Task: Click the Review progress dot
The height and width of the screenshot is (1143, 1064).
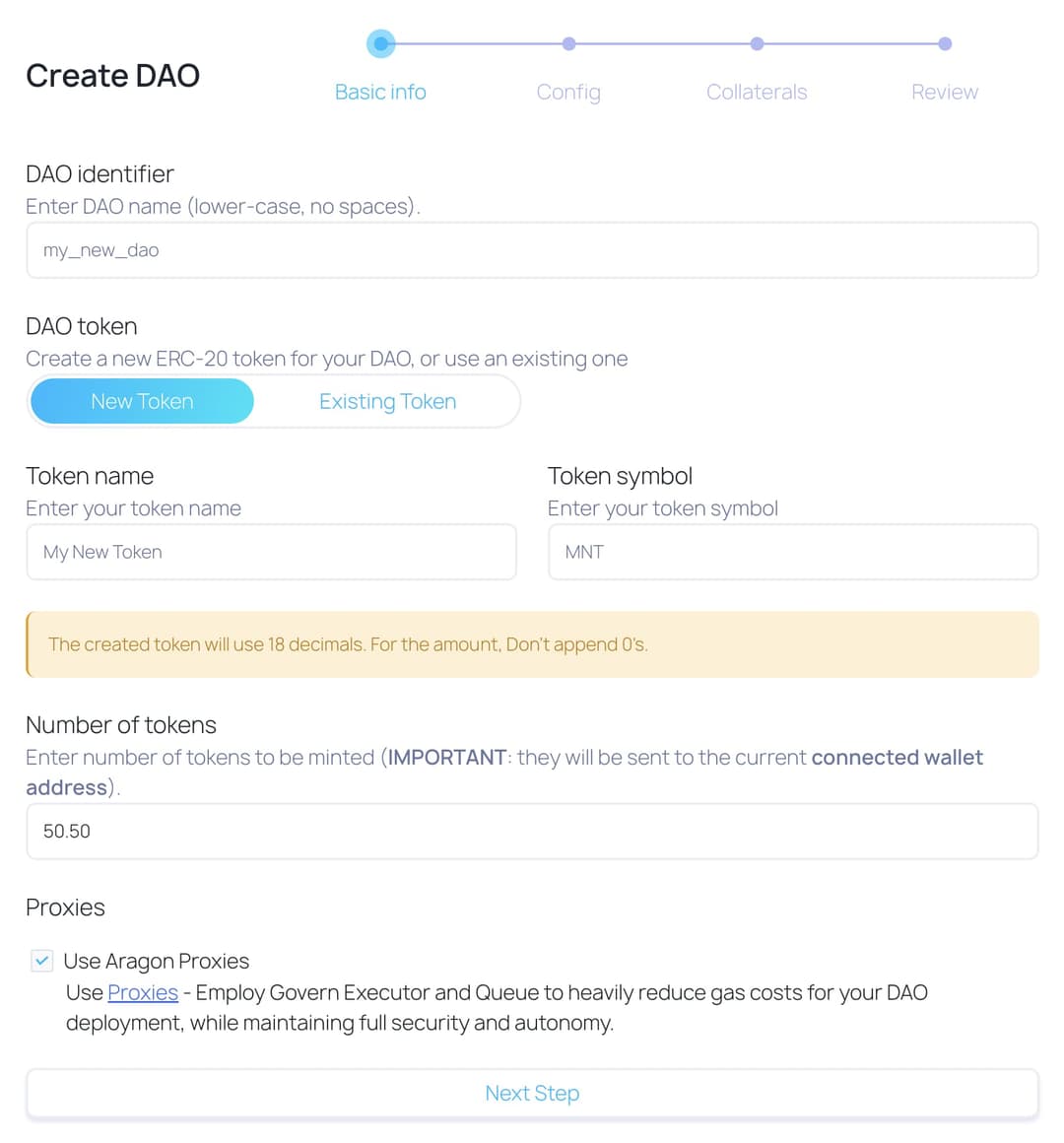Action: (x=945, y=43)
